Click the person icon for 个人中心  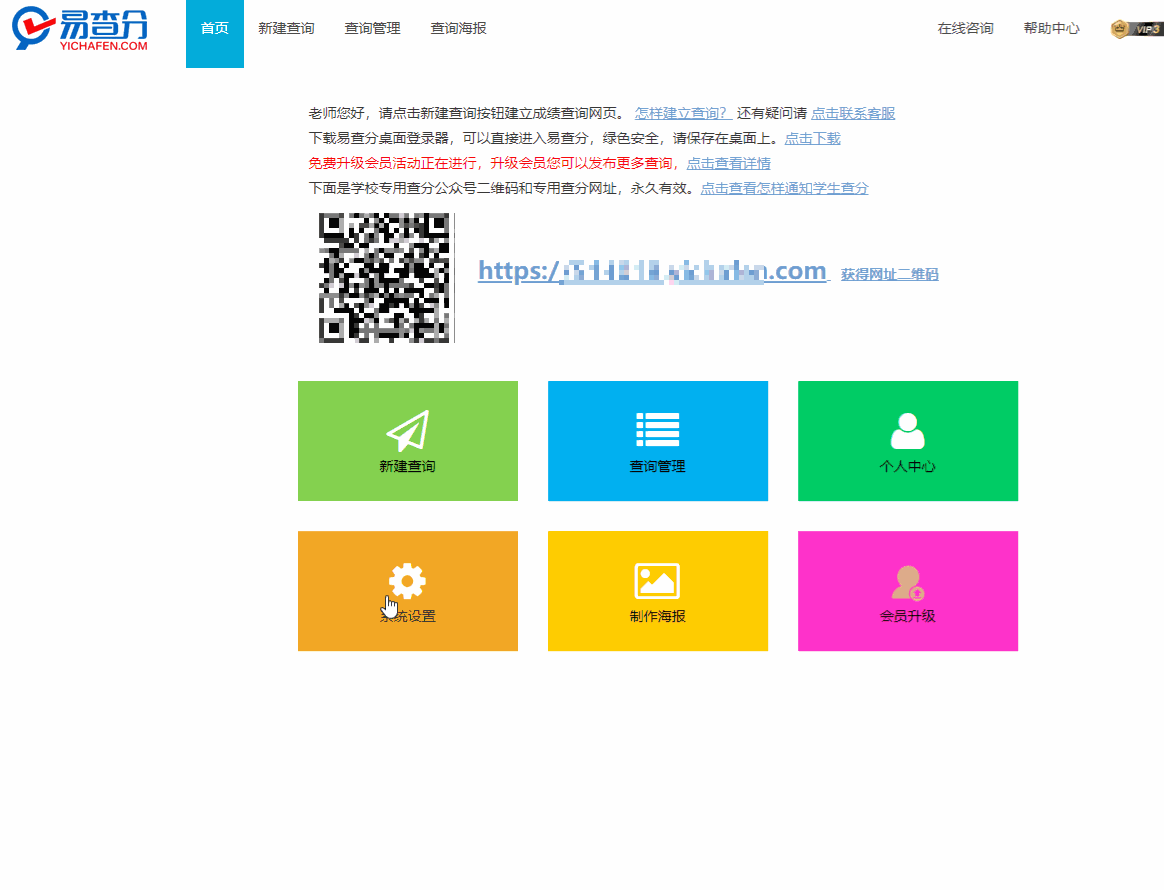click(907, 431)
